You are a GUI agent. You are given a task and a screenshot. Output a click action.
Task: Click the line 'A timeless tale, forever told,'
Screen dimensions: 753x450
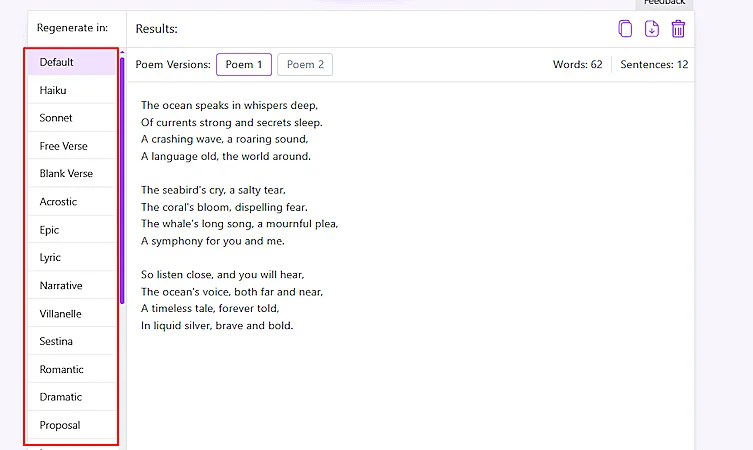pyautogui.click(x=210, y=308)
